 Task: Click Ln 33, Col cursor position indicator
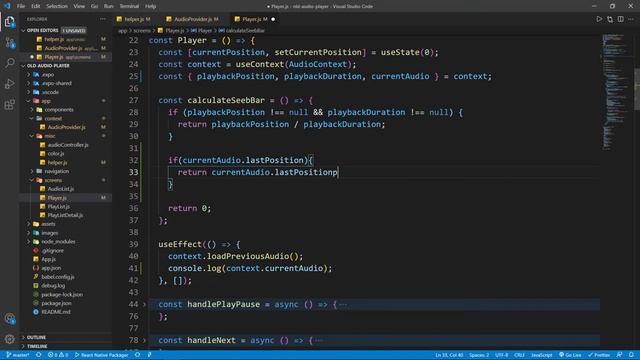click(449, 355)
